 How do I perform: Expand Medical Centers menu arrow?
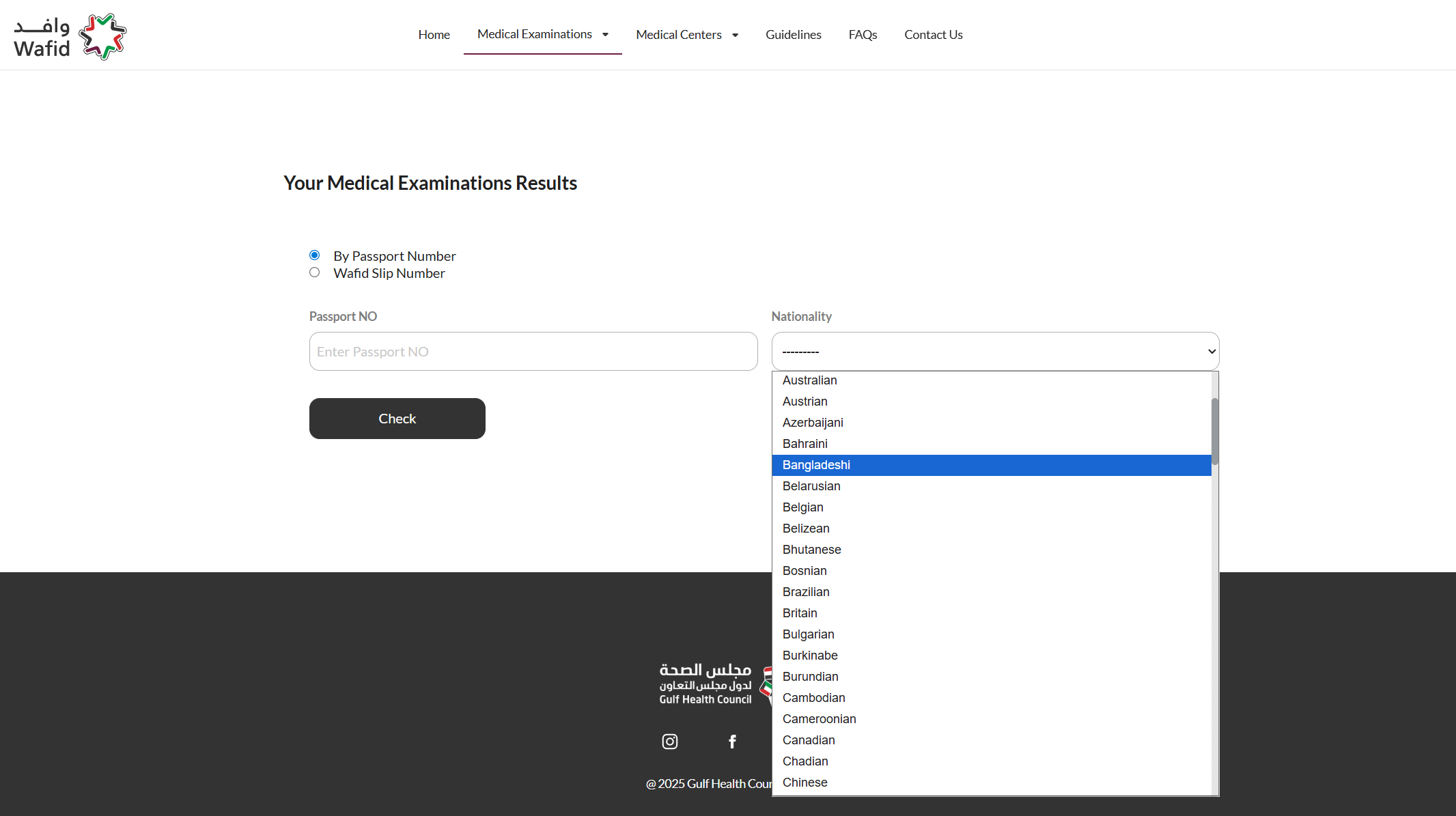735,36
